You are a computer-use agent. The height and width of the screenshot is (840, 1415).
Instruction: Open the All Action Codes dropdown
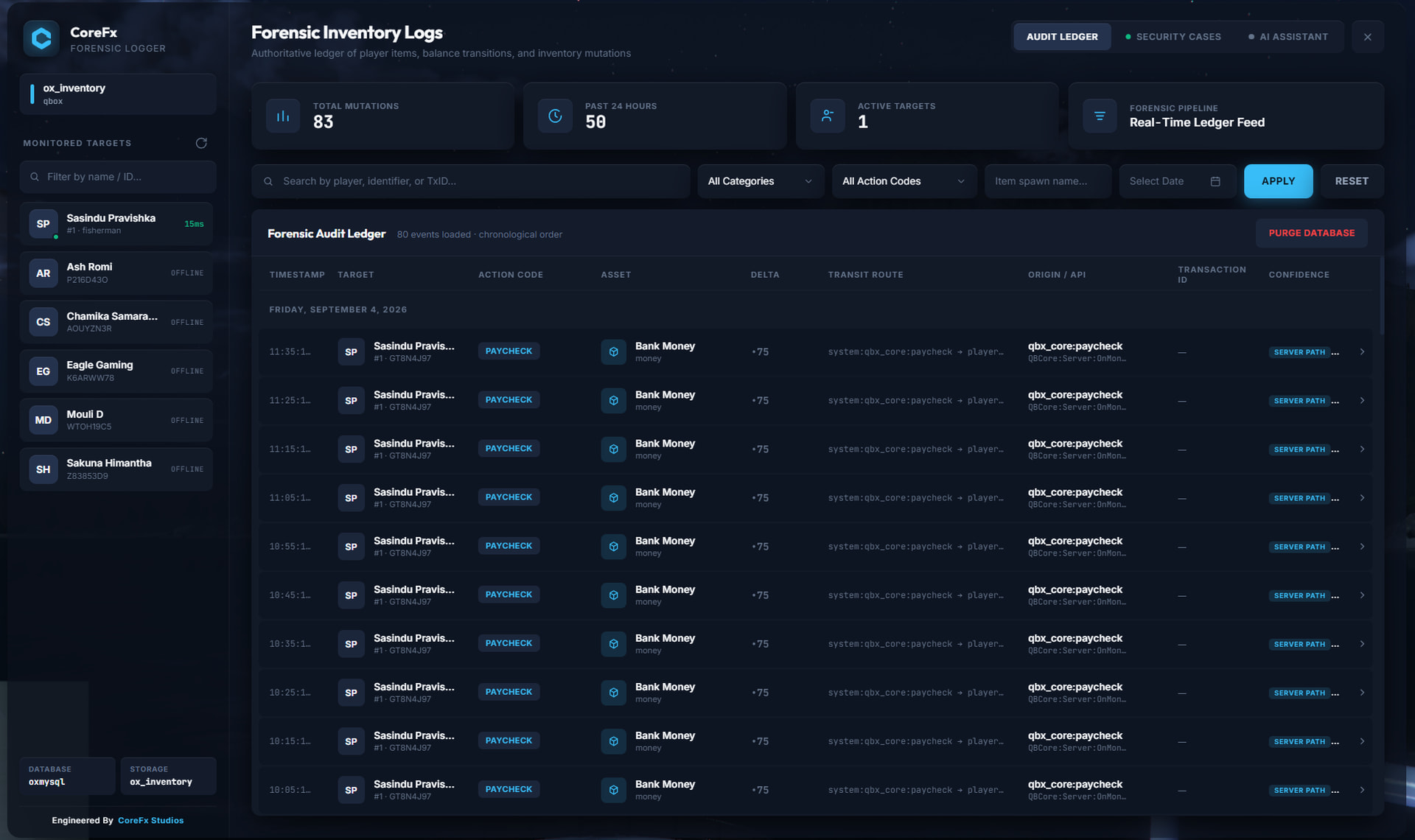(x=904, y=181)
